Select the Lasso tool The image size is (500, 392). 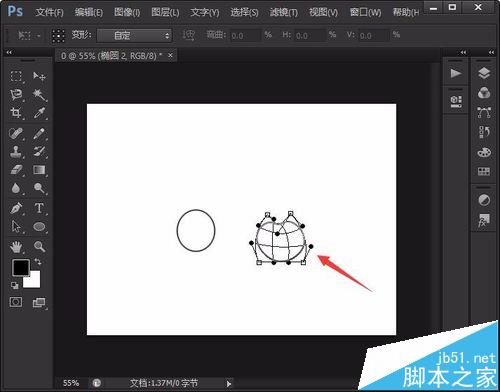[16, 95]
